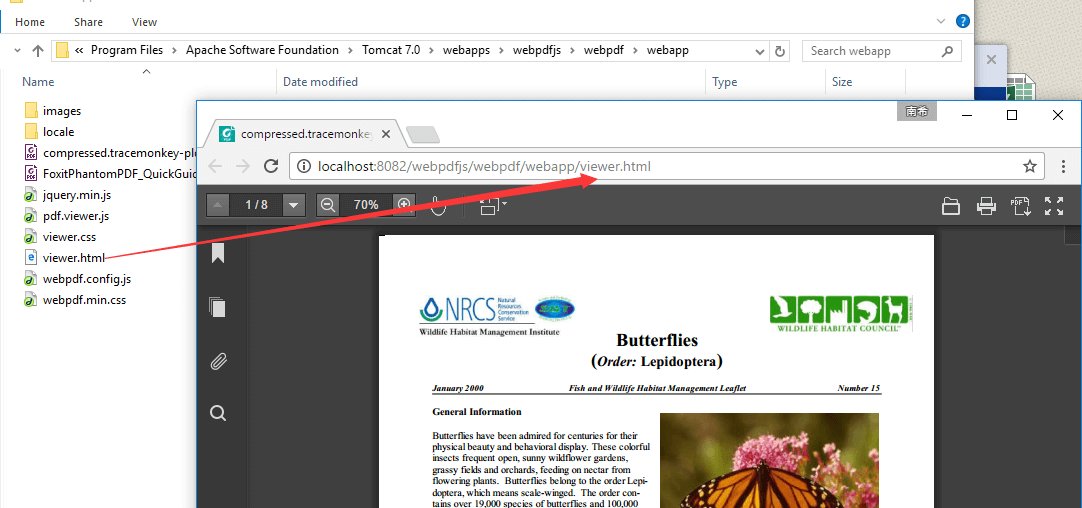The image size is (1082, 508).
Task: Open the bookmarks sidebar panel
Action: pyautogui.click(x=218, y=253)
